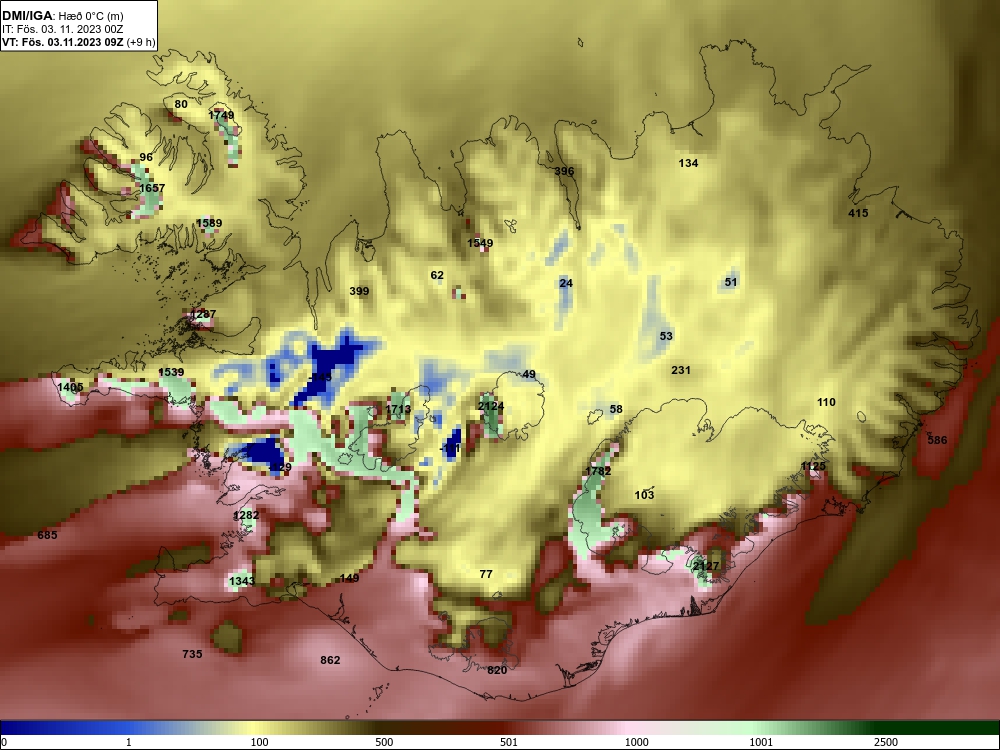Click the map value 110
This screenshot has width=1000, height=750.
826,402
